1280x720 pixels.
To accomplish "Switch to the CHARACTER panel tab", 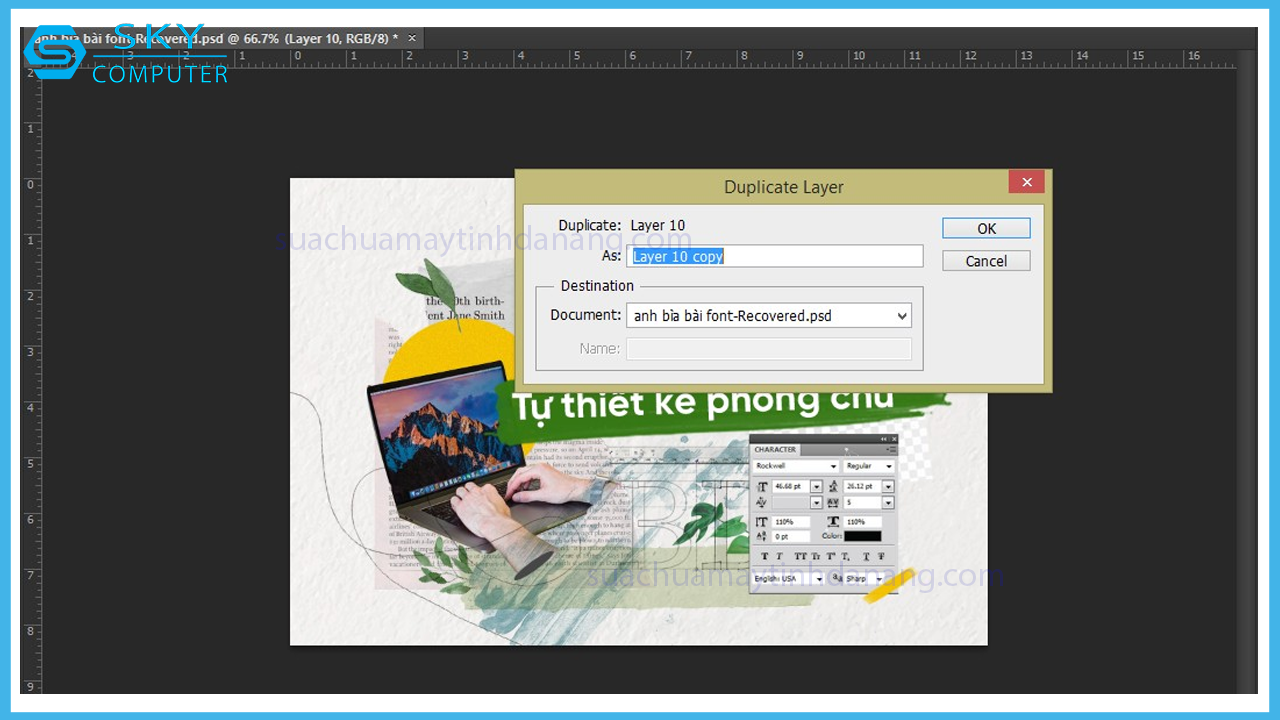I will 775,450.
